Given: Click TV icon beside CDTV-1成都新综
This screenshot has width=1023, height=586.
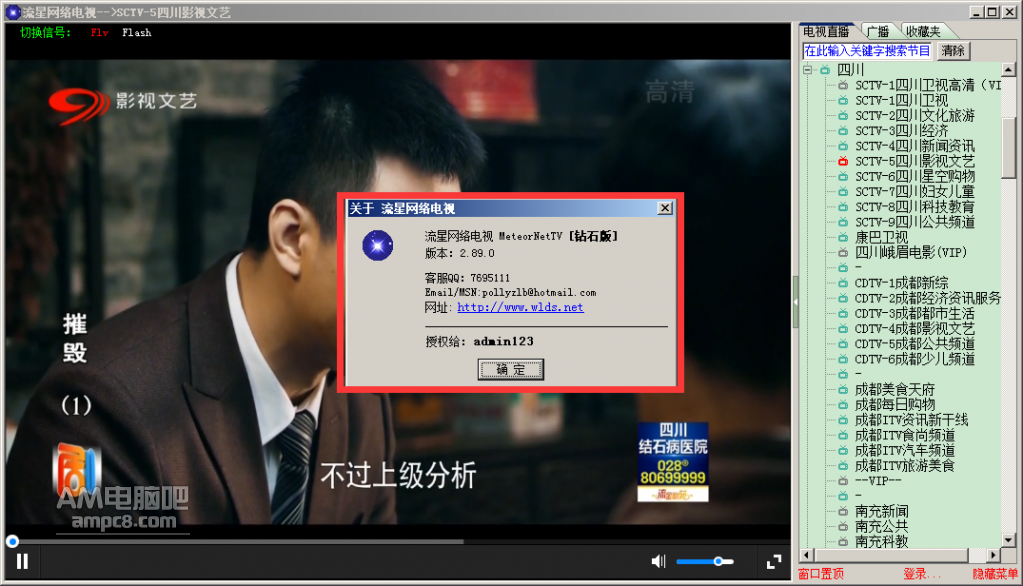Looking at the screenshot, I should click(x=843, y=283).
